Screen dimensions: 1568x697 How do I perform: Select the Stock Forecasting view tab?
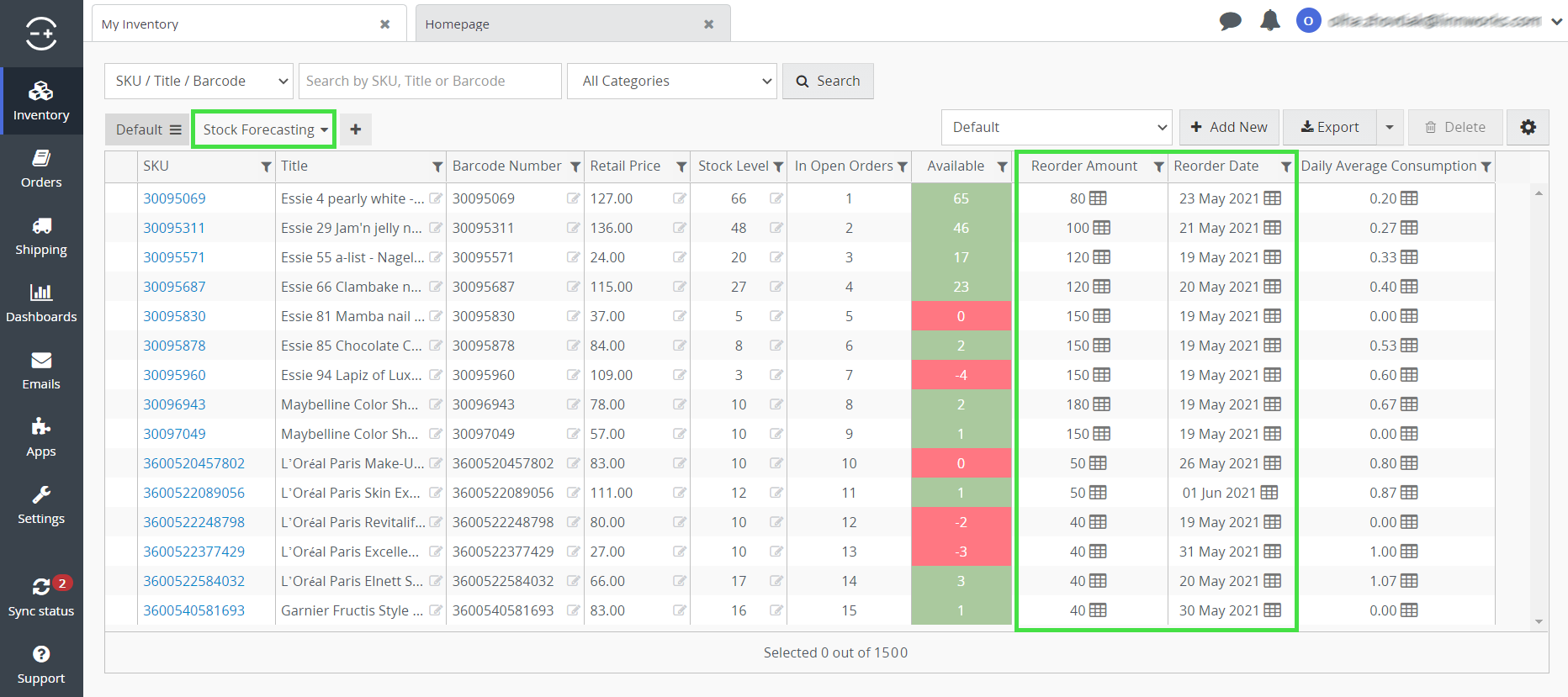[x=263, y=129]
